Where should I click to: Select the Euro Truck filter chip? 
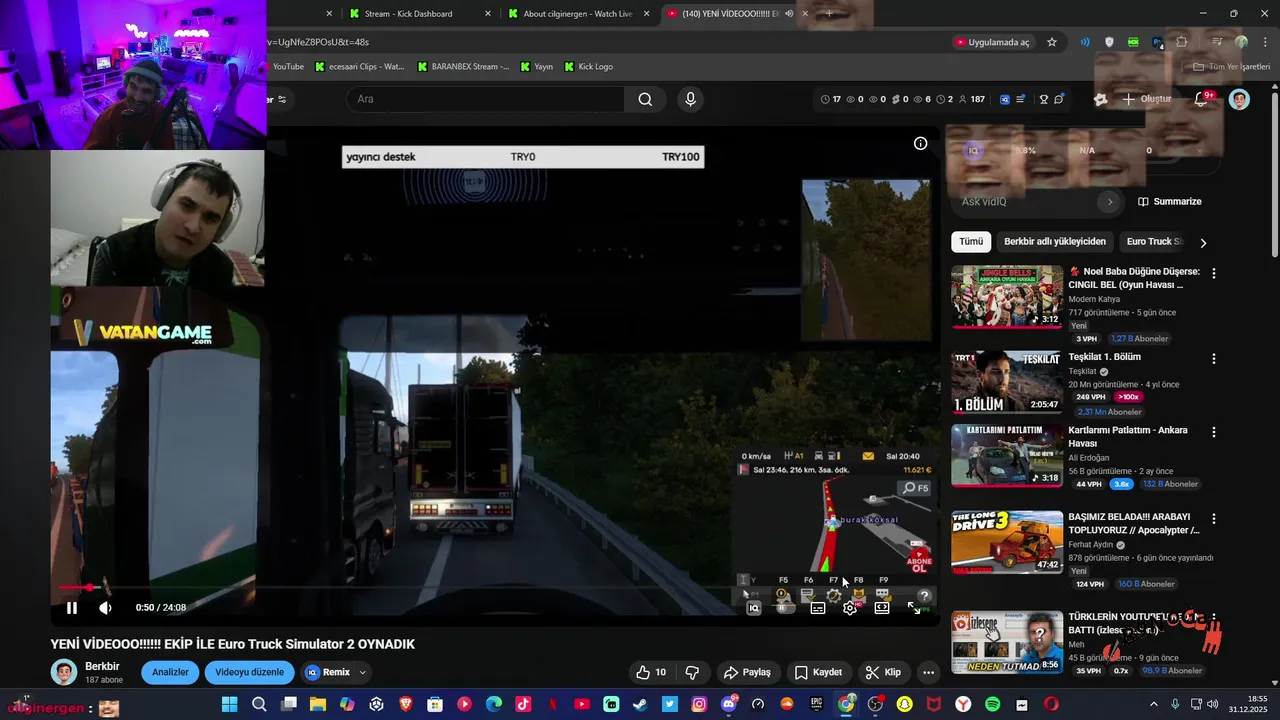pos(1152,241)
